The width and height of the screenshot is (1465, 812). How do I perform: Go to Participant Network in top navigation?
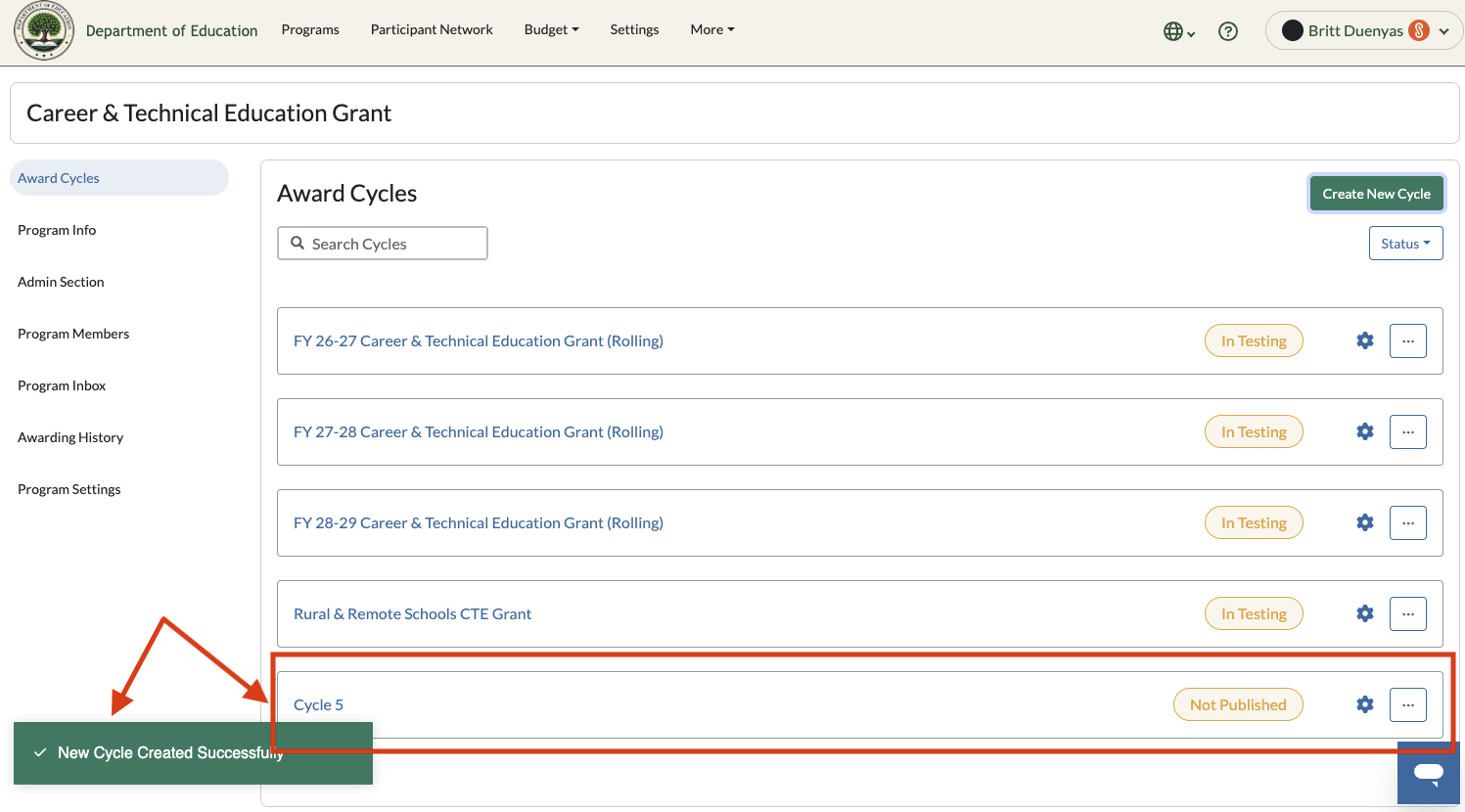tap(432, 29)
